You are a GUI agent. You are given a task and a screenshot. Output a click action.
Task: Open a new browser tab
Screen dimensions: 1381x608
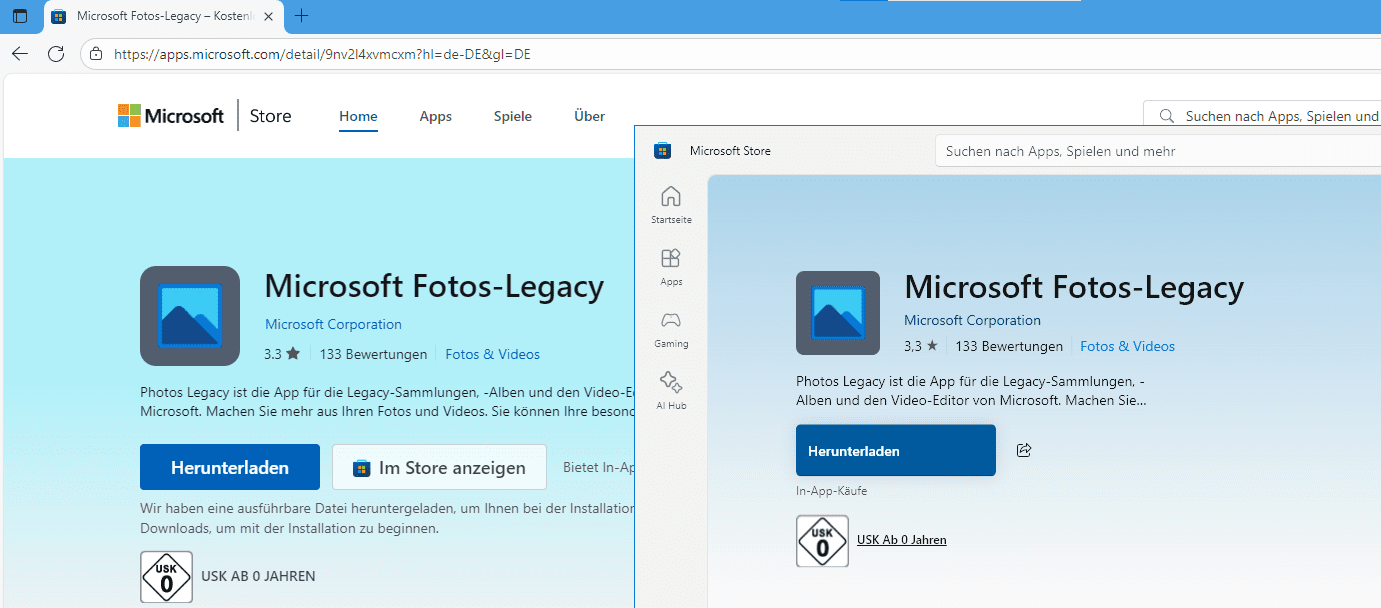pos(302,16)
